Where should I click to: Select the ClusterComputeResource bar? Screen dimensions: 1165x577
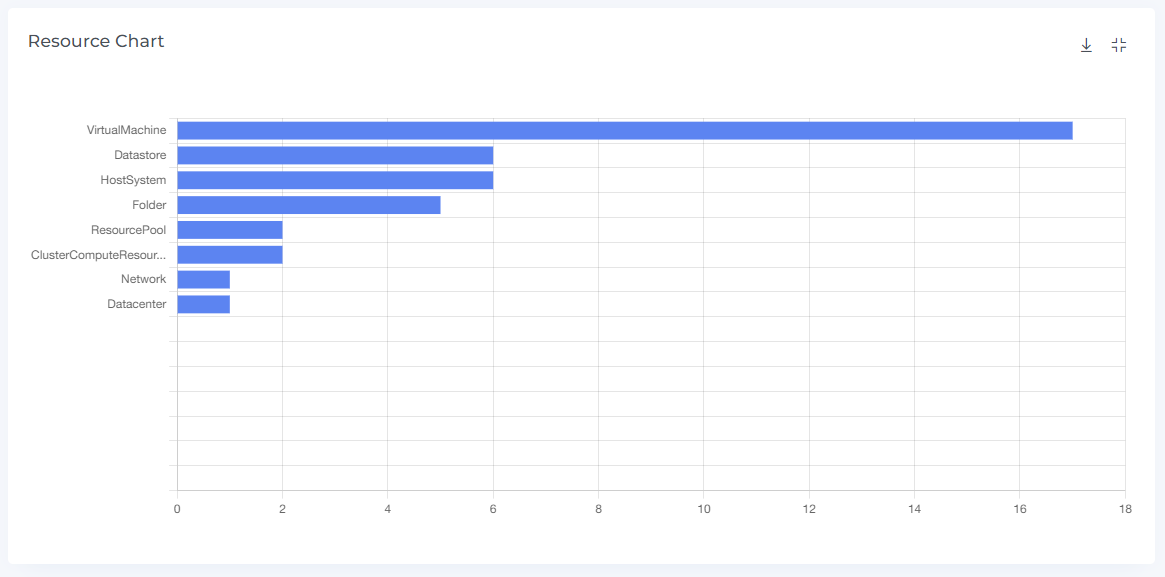229,255
